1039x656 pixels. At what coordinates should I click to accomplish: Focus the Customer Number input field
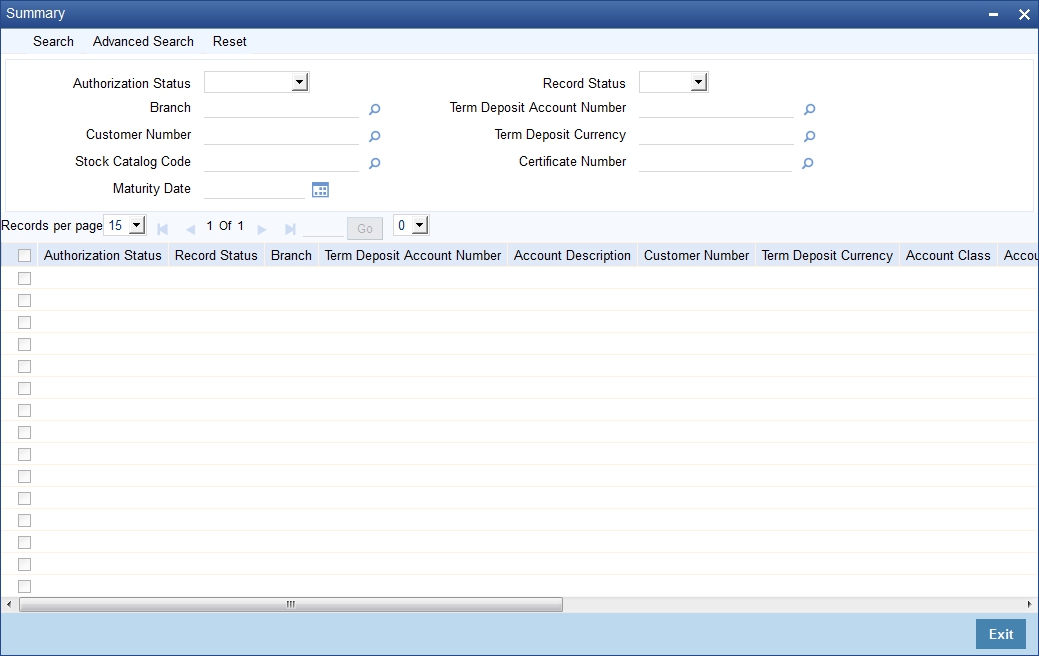click(x=282, y=135)
